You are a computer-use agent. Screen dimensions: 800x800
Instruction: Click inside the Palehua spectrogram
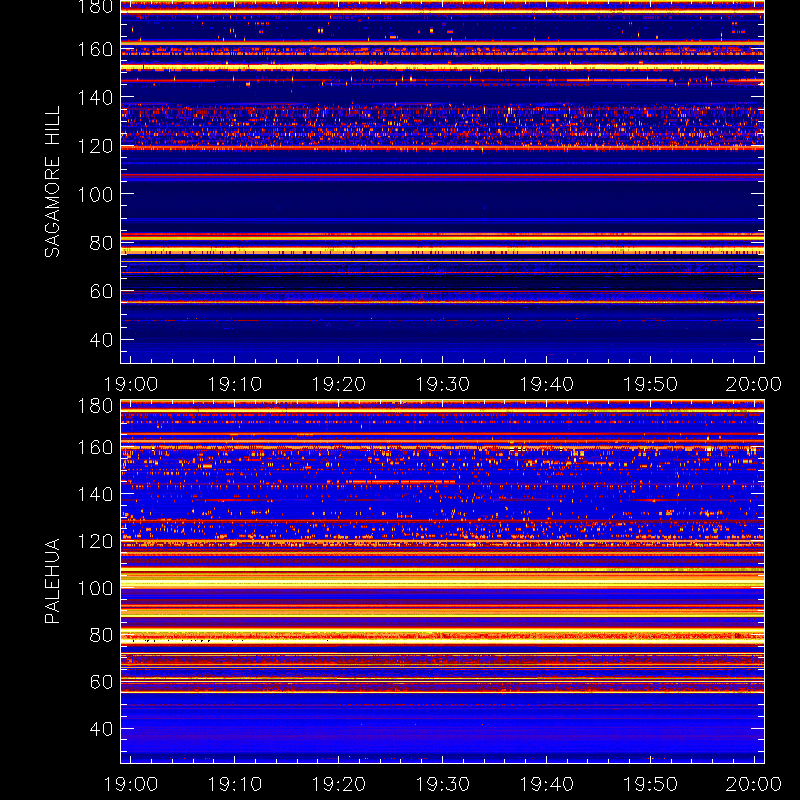point(442,582)
